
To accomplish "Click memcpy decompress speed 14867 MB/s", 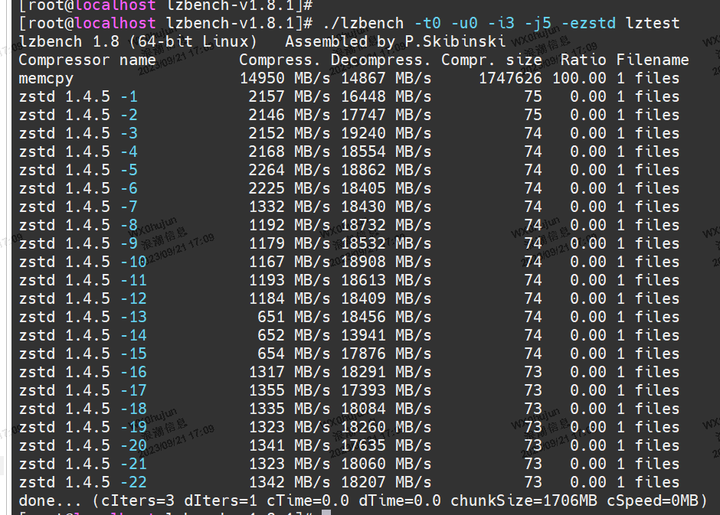I will [386, 78].
